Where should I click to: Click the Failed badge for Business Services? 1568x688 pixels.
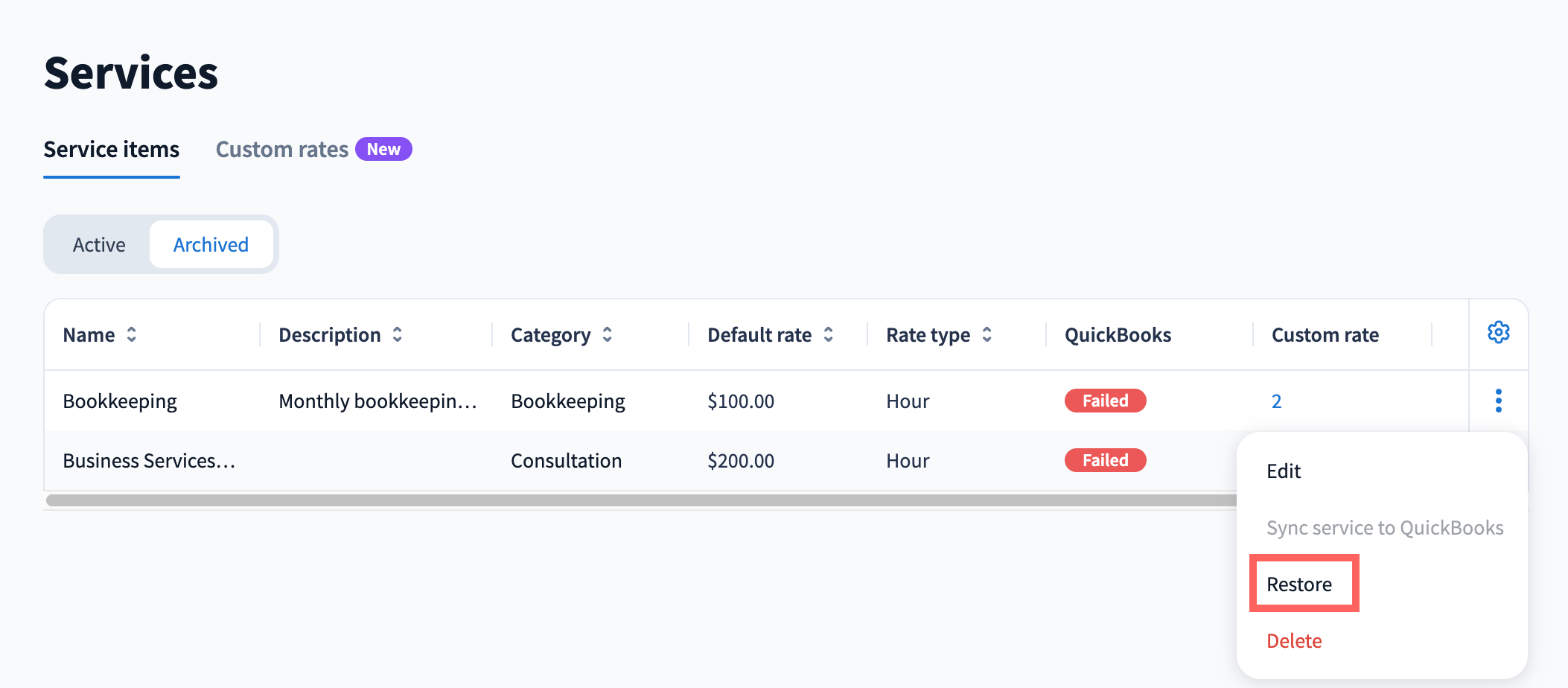coord(1105,460)
